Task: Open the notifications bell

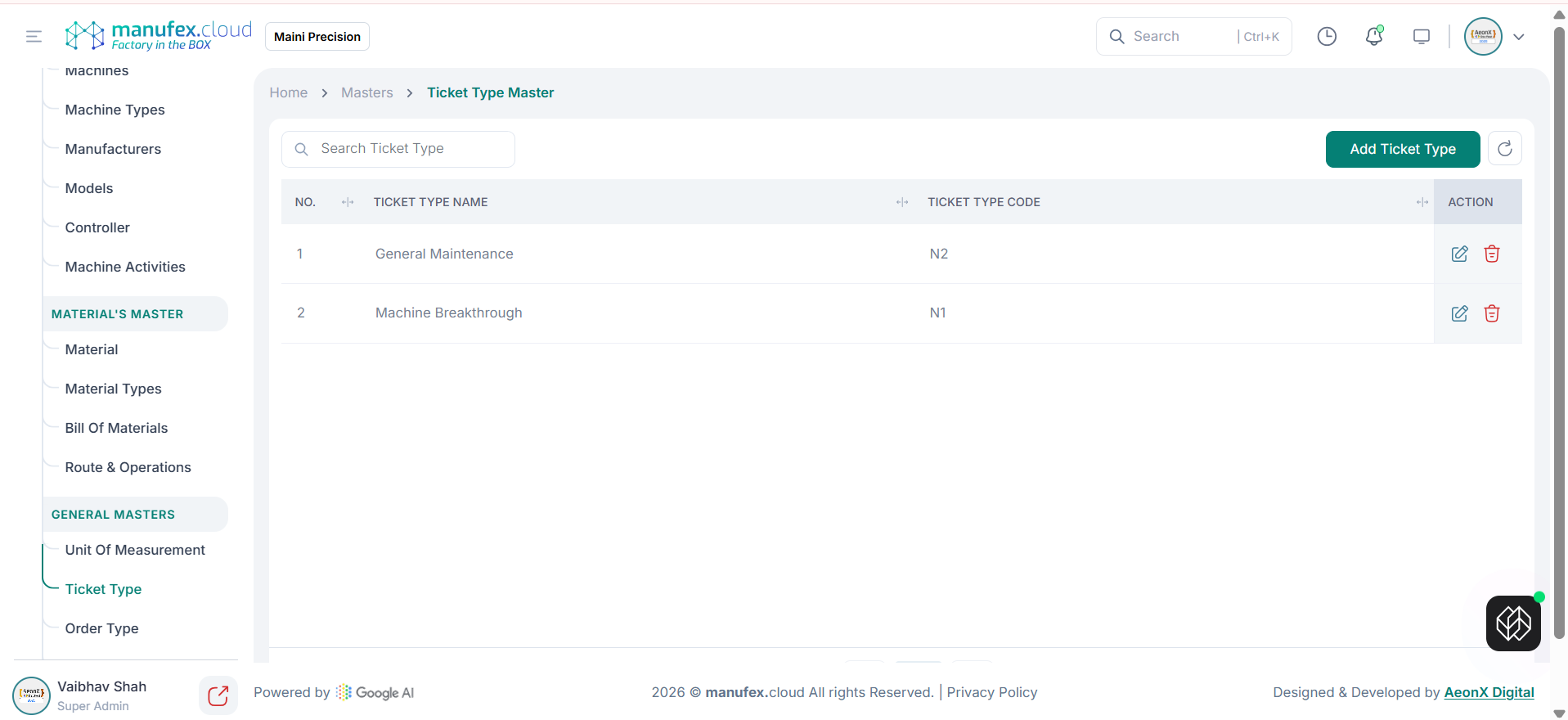Action: click(1373, 36)
